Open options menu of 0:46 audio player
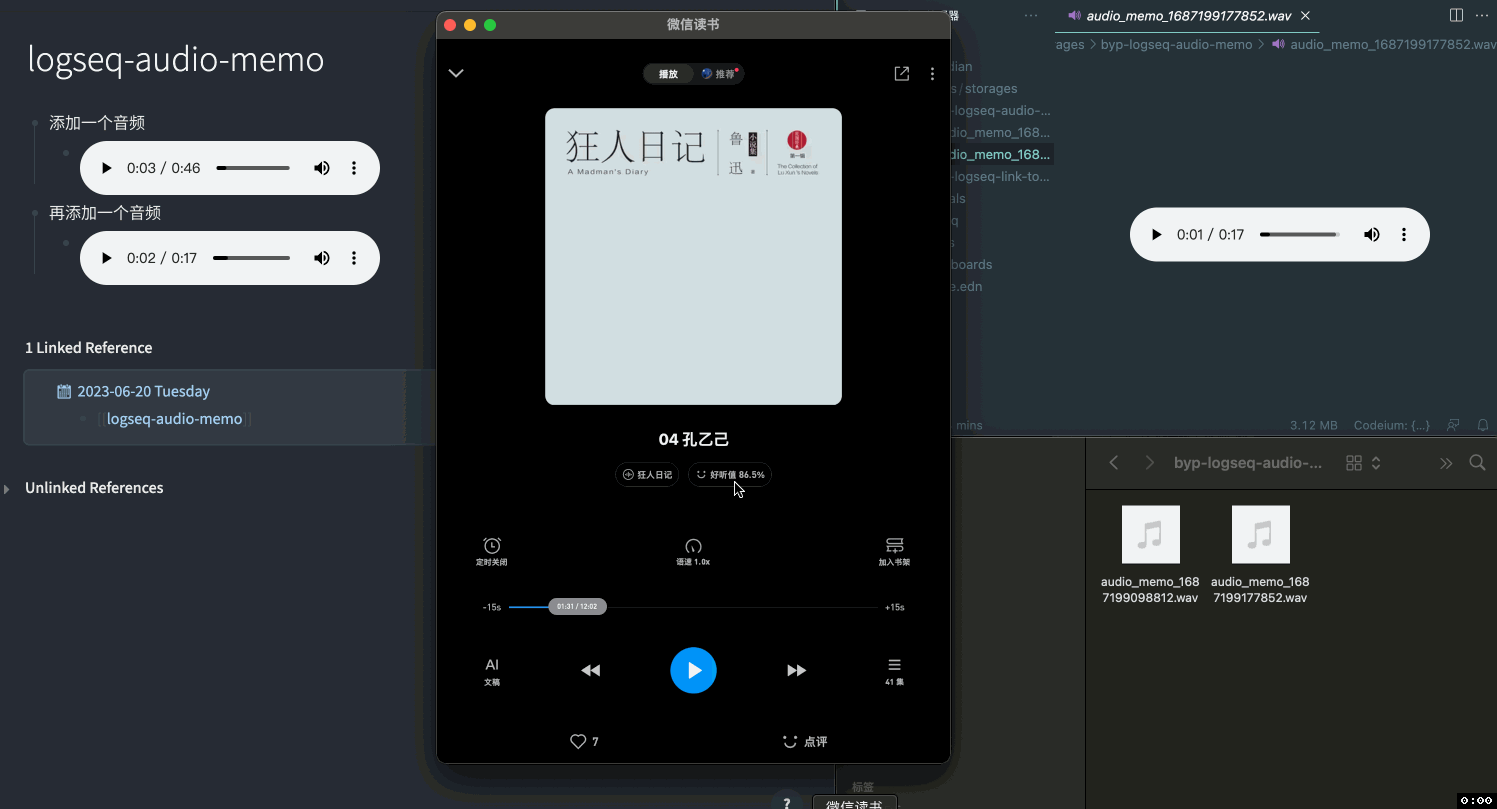The height and width of the screenshot is (809, 1497). click(x=354, y=168)
